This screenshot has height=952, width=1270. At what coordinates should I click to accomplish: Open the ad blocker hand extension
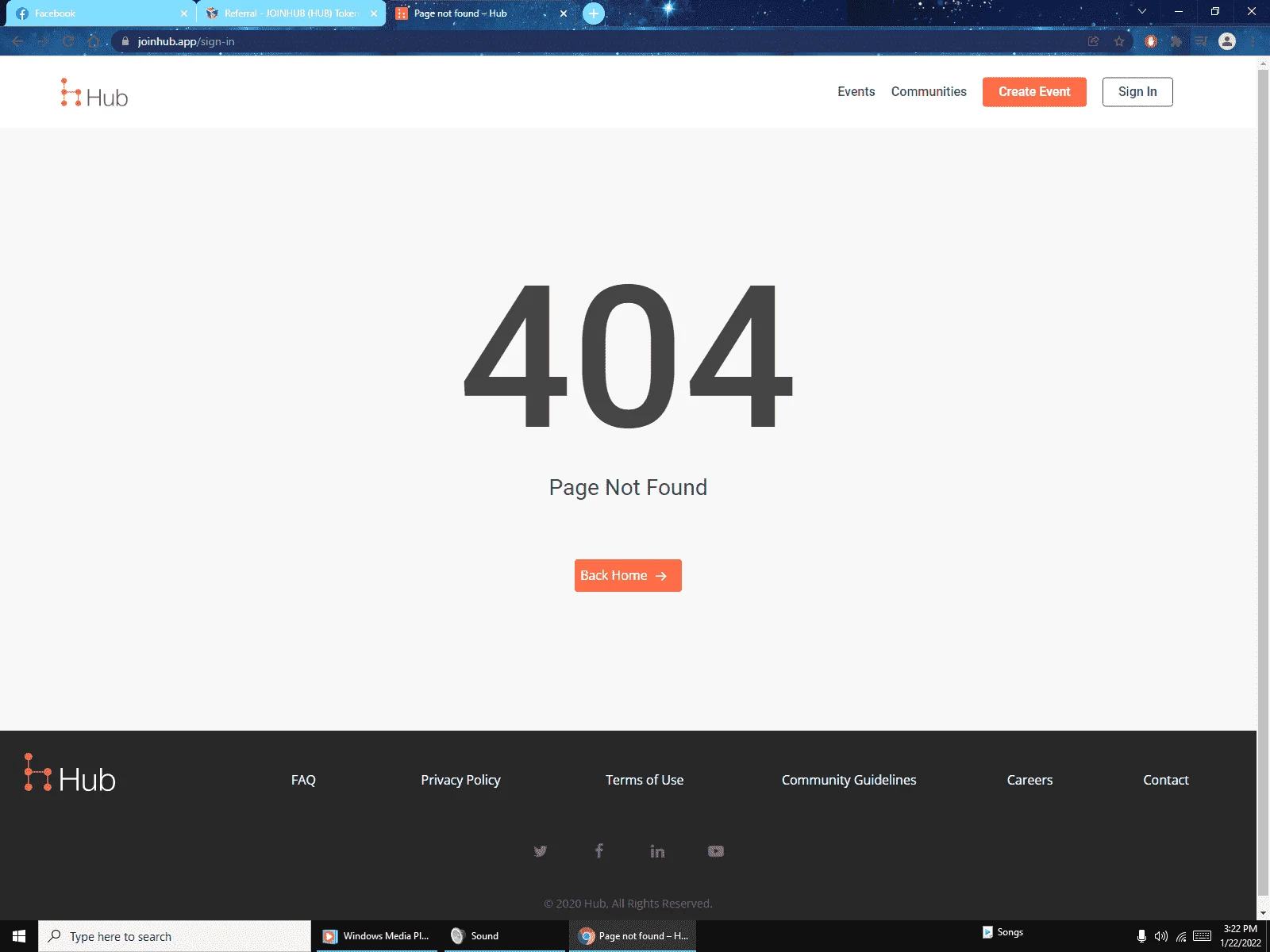(x=1151, y=41)
